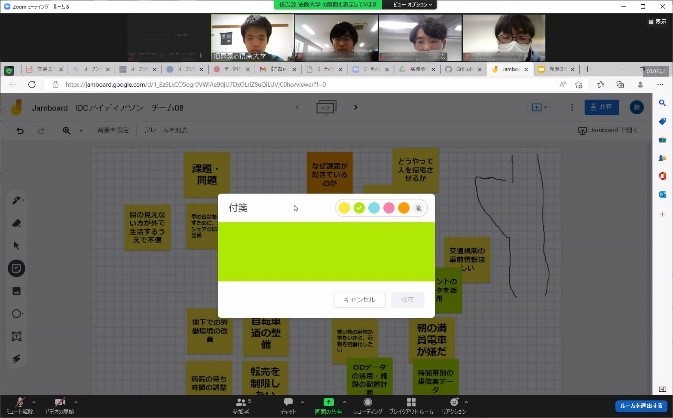Click the blue Leave room button

click(641, 406)
